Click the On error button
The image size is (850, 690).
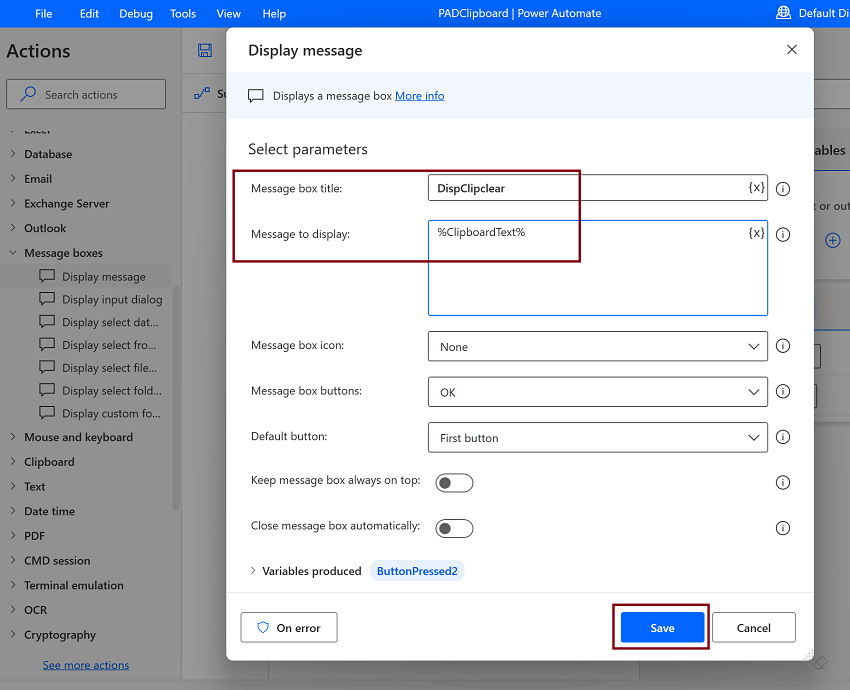[289, 628]
